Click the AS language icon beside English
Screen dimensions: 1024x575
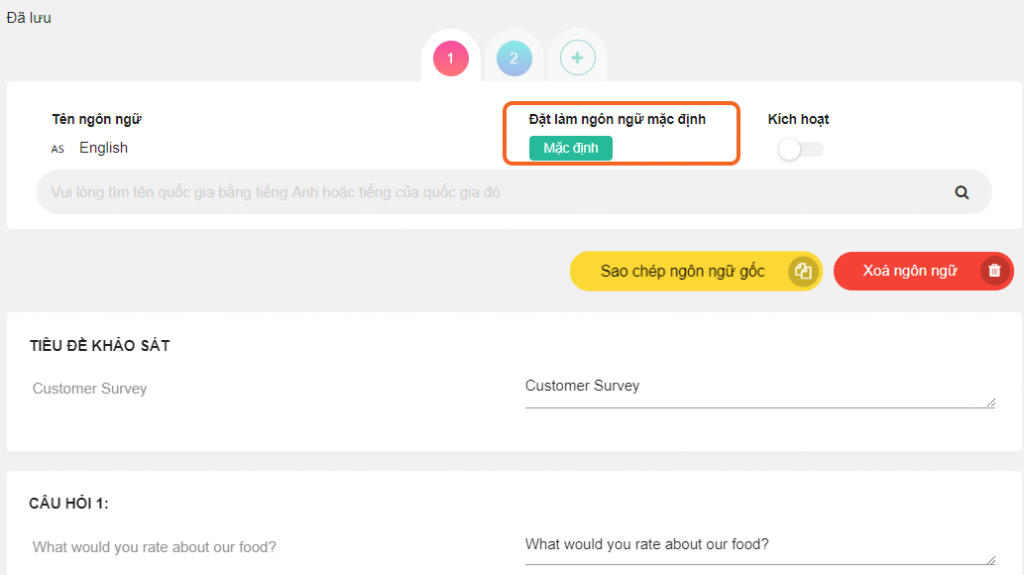coord(57,149)
